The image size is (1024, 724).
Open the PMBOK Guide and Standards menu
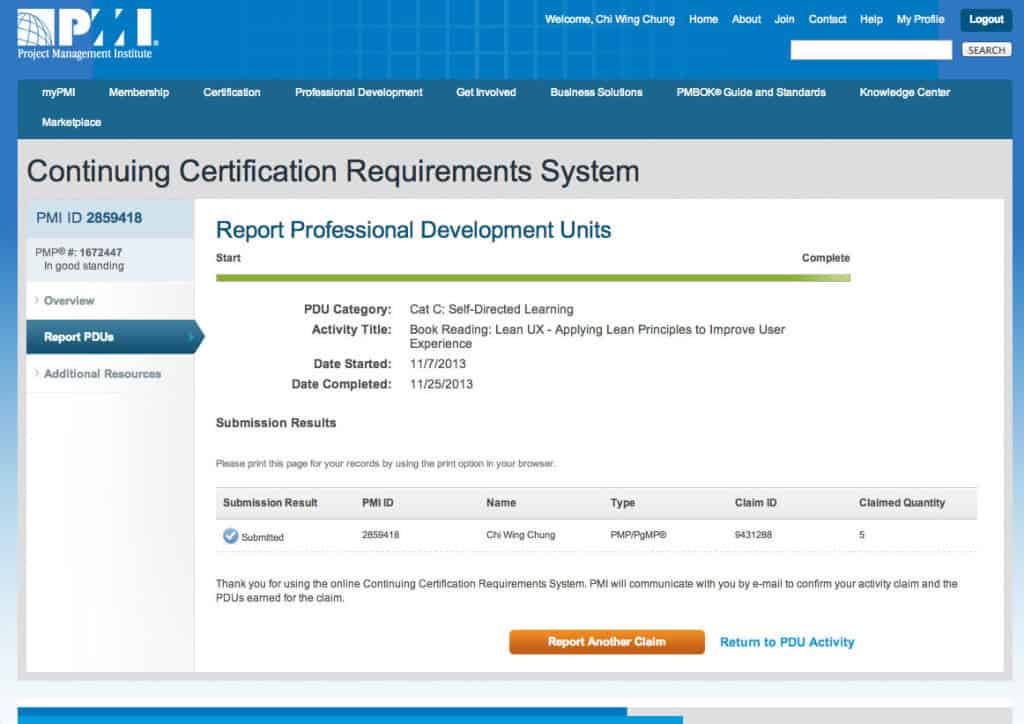[x=751, y=92]
